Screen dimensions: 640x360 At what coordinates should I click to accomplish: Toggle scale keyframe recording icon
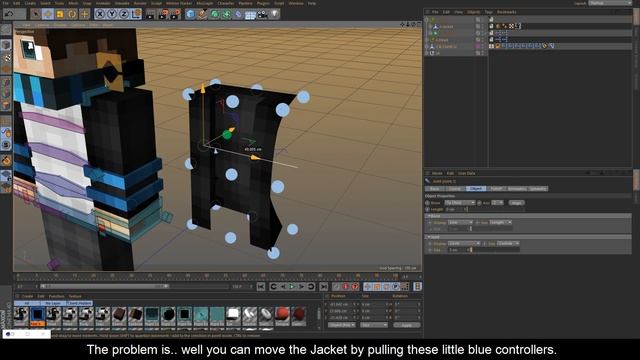377,287
